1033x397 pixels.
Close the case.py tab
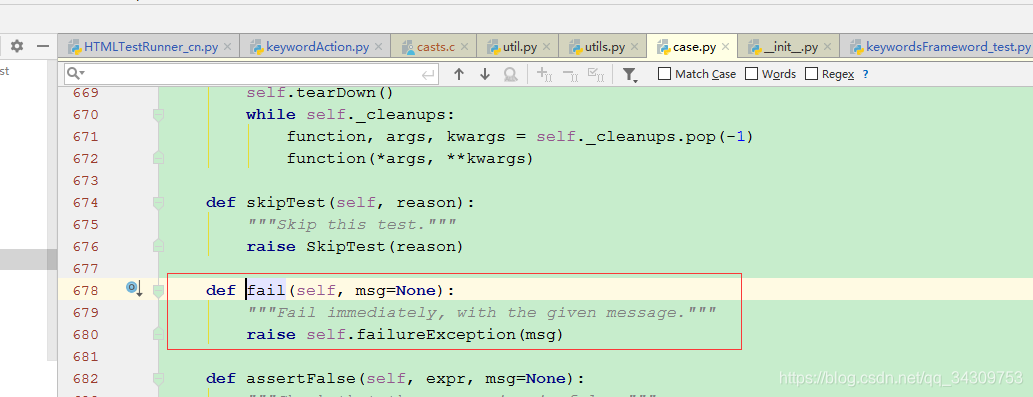[726, 47]
